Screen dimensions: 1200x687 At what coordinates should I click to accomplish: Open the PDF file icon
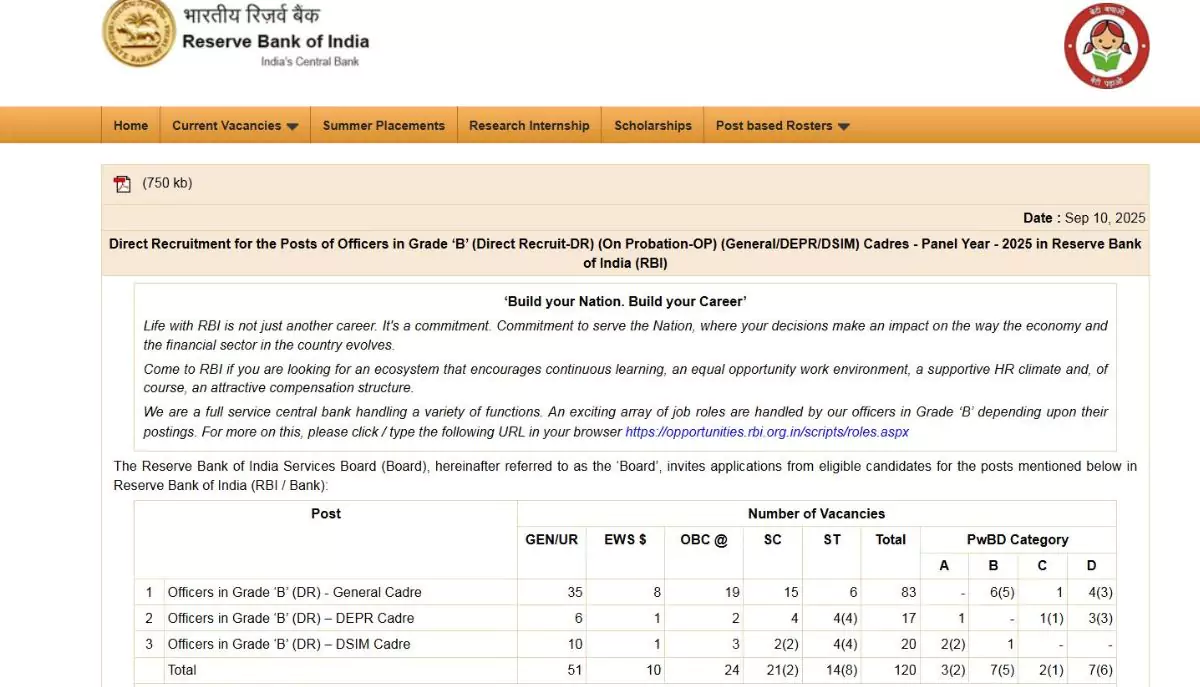pos(122,184)
